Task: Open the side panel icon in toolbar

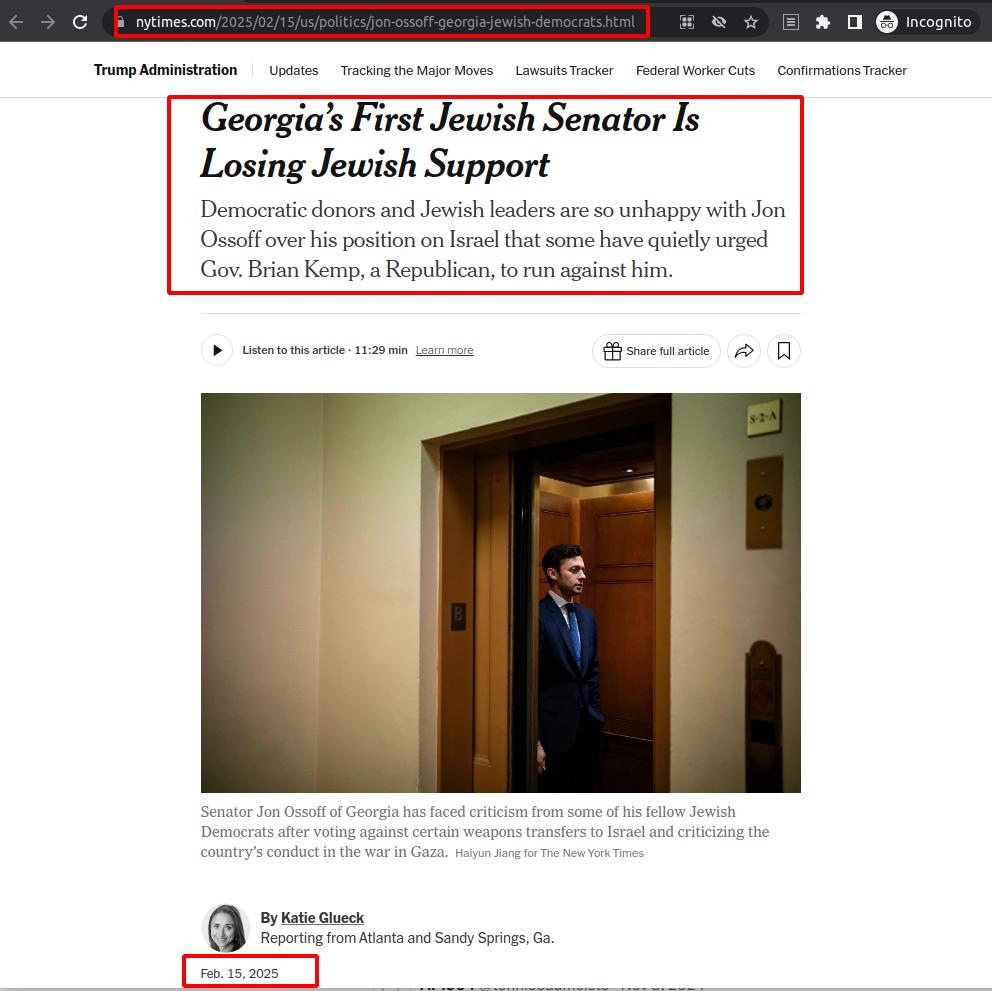Action: 855,22
